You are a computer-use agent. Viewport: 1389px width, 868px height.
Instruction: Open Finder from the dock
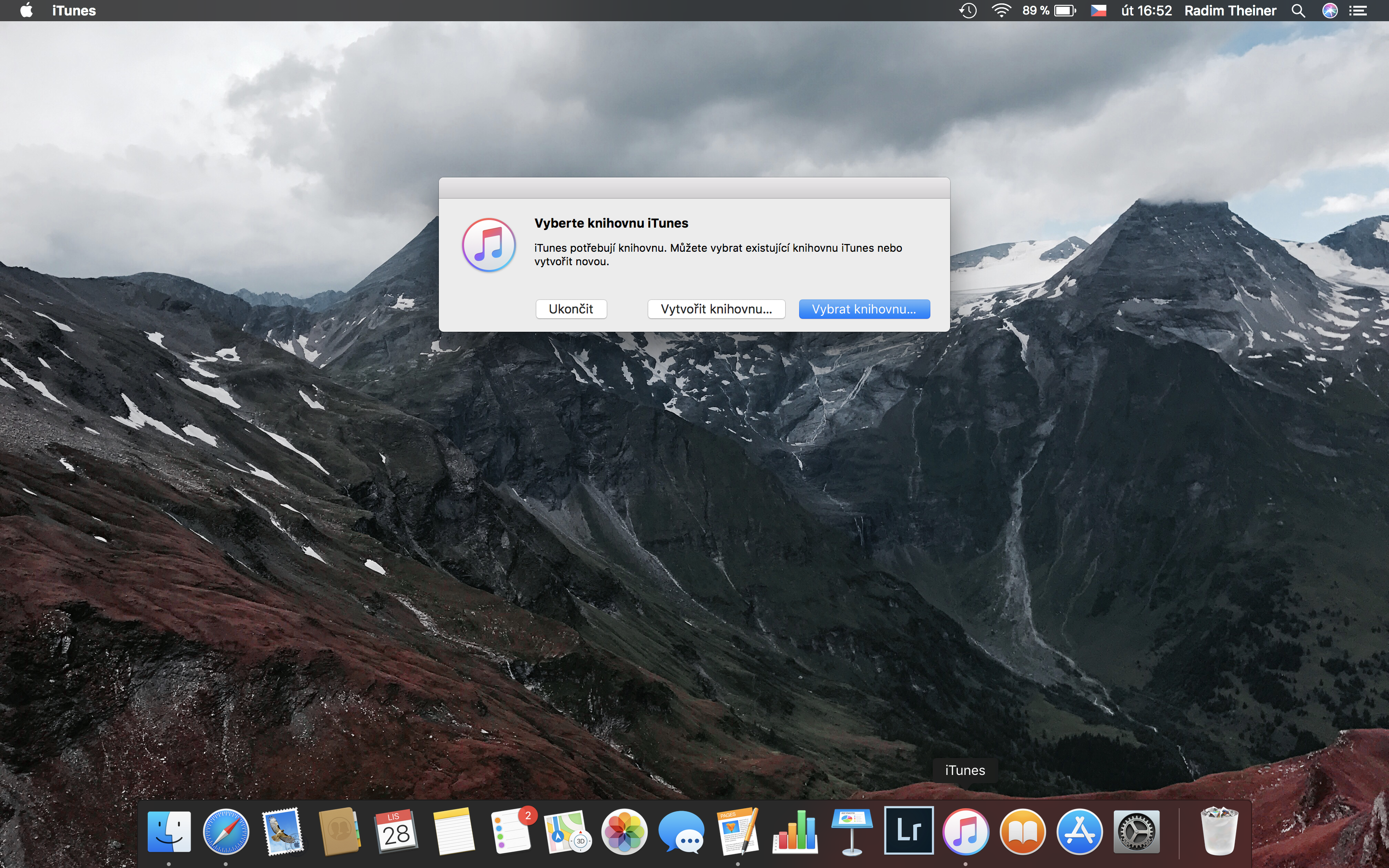tap(169, 831)
